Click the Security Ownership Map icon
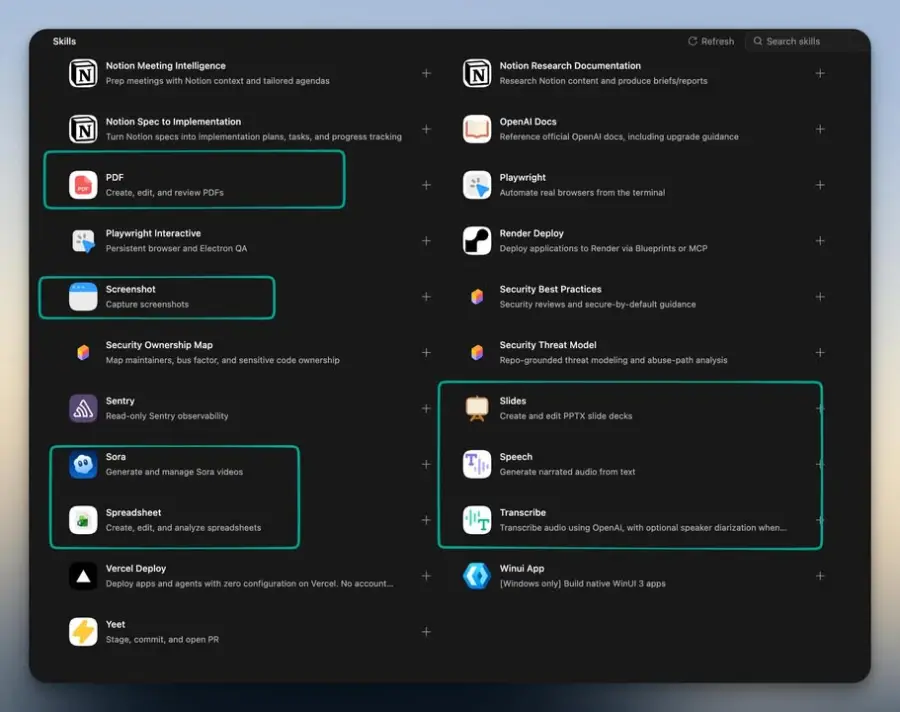900x712 pixels. [83, 352]
